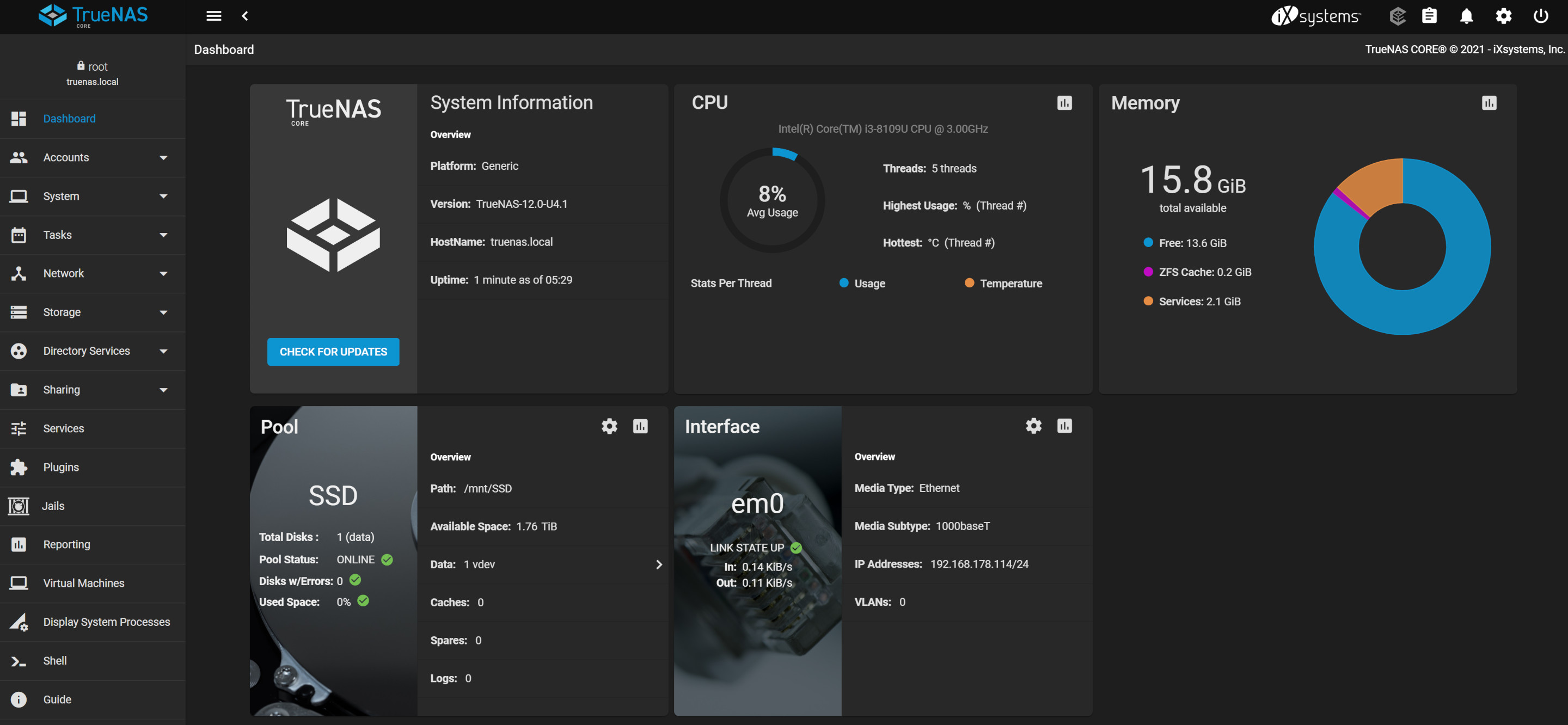This screenshot has height=725, width=1568.
Task: Click the Temperature legend orange dot
Action: 969,282
